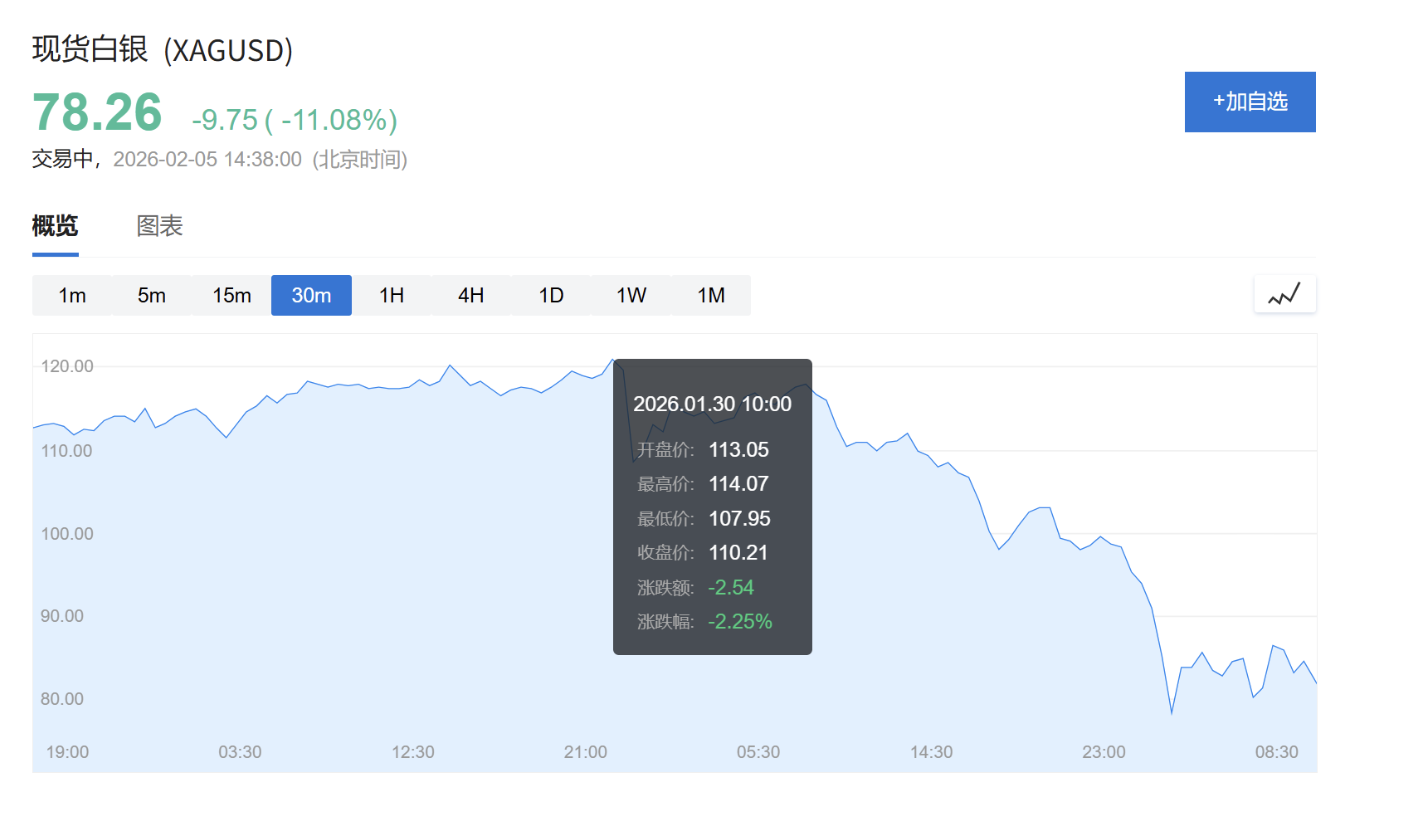Image resolution: width=1418 pixels, height=818 pixels.
Task: Add XAGUSD to watchlist with +加自选
Action: click(x=1250, y=102)
